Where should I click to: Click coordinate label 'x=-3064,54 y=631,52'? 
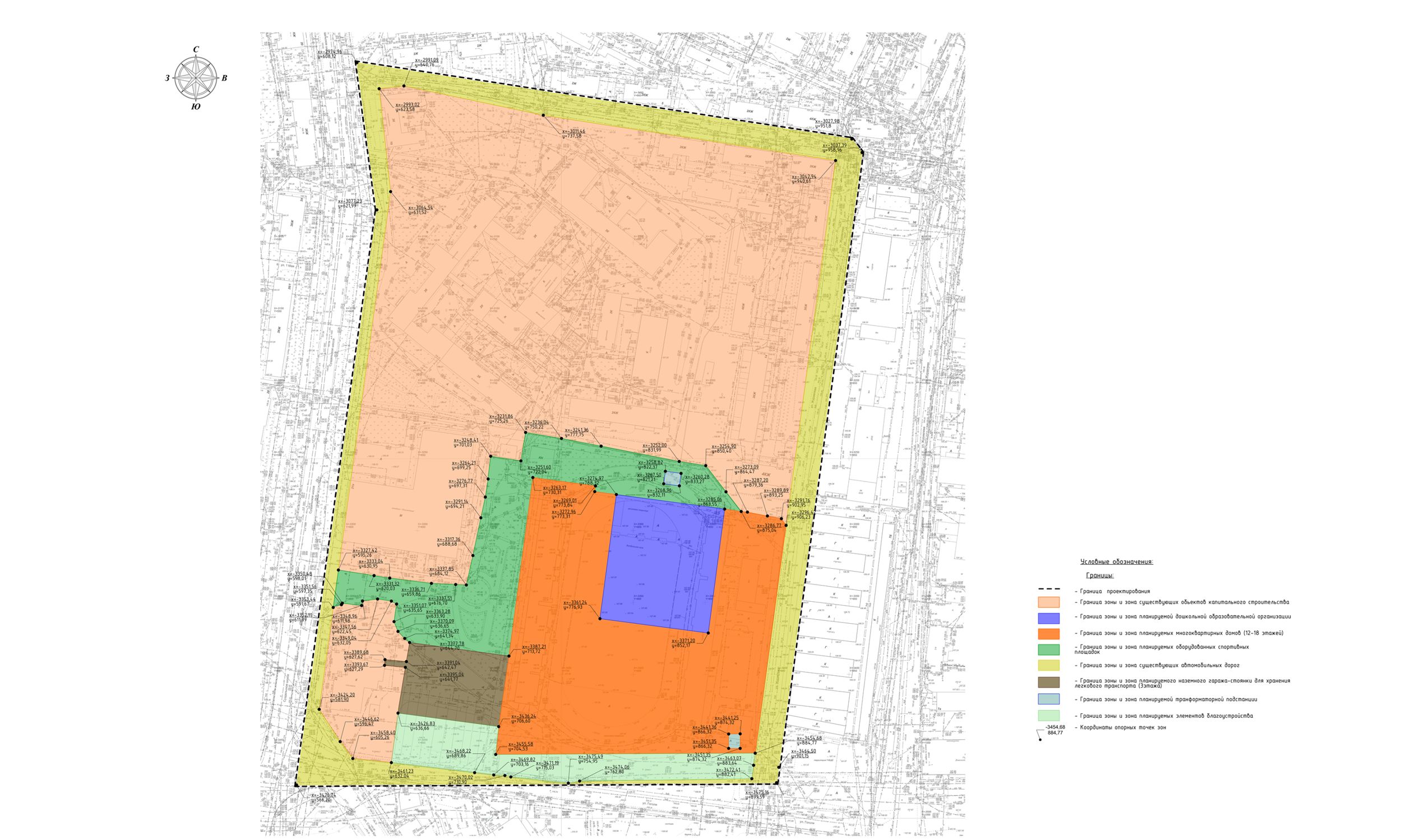[420, 210]
